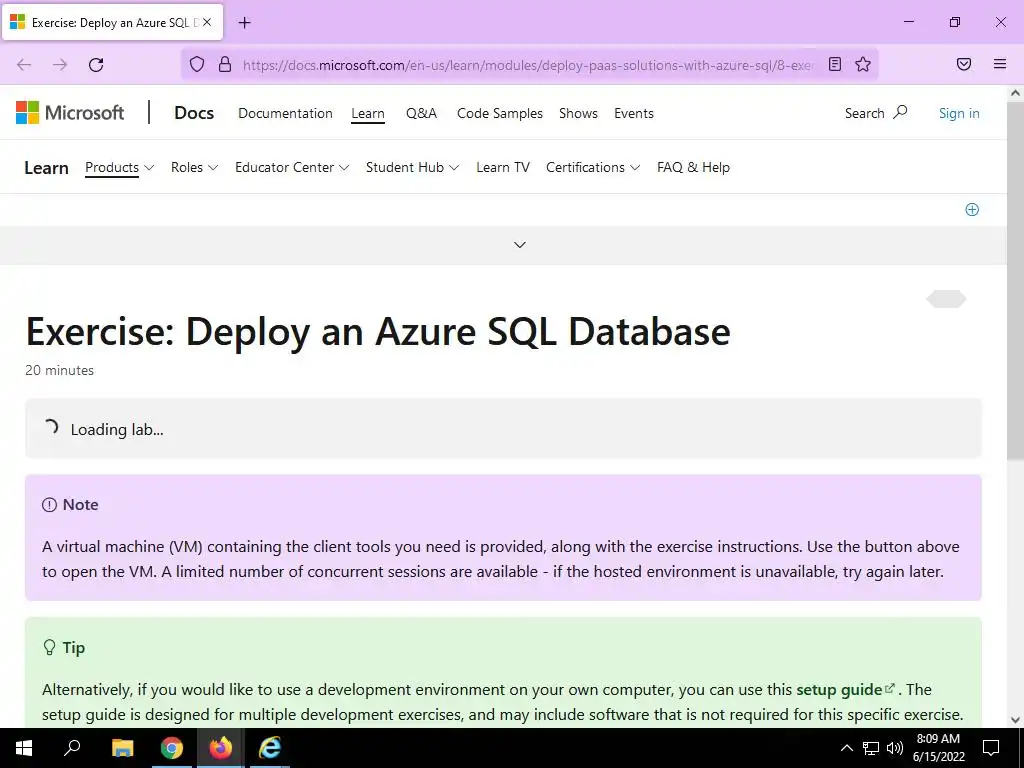
Task: Open a new tab with plus button
Action: (x=244, y=23)
